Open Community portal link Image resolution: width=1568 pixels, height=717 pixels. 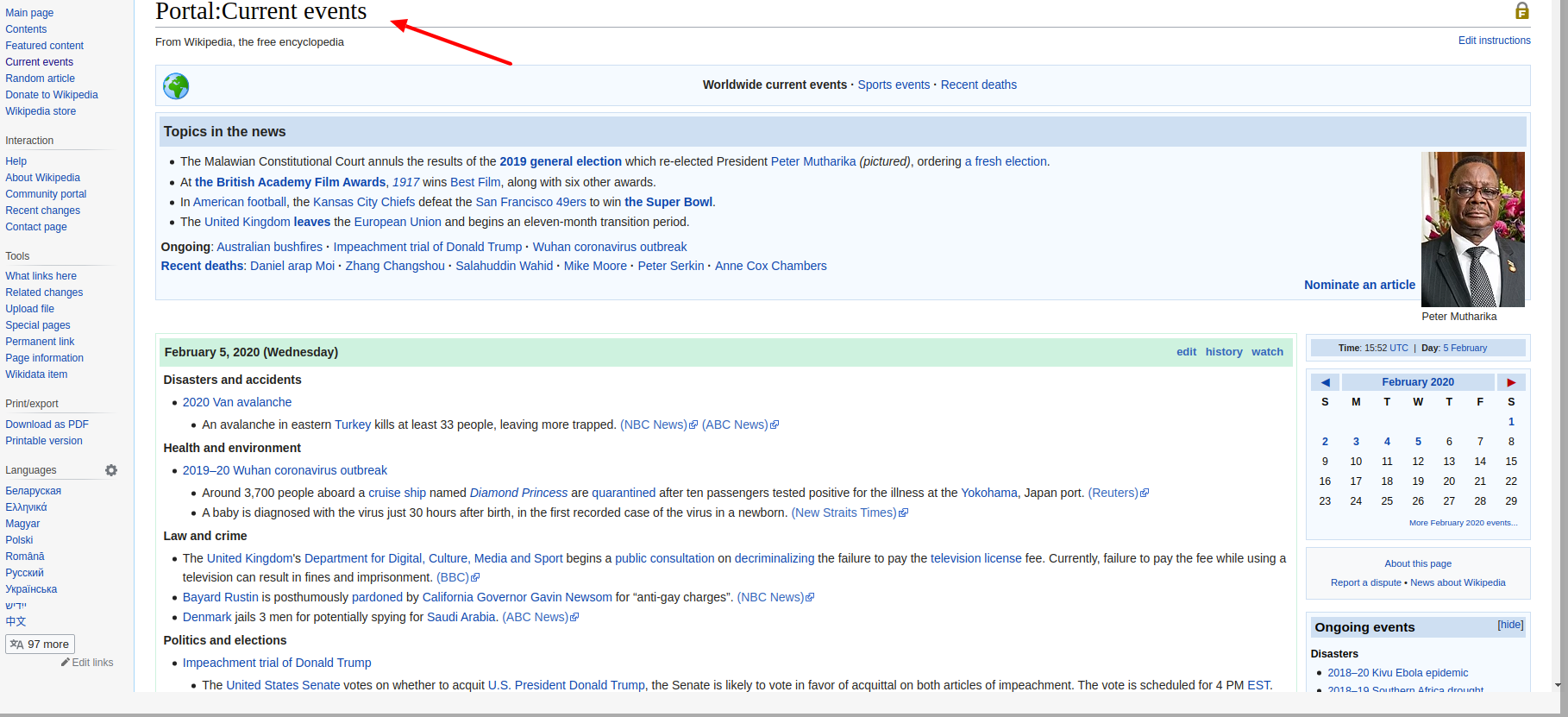[x=46, y=194]
